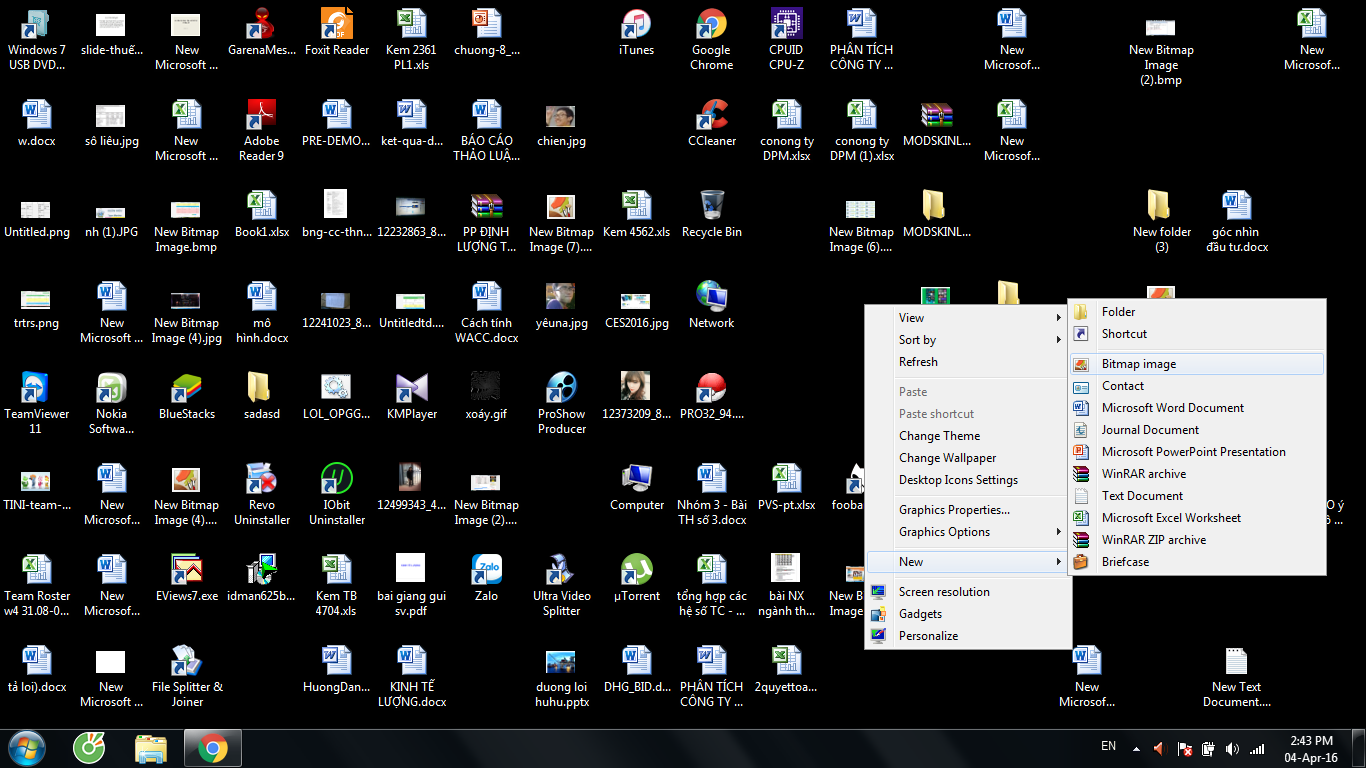
Task: Create a new Microsoft Word Document
Action: pos(1197,408)
